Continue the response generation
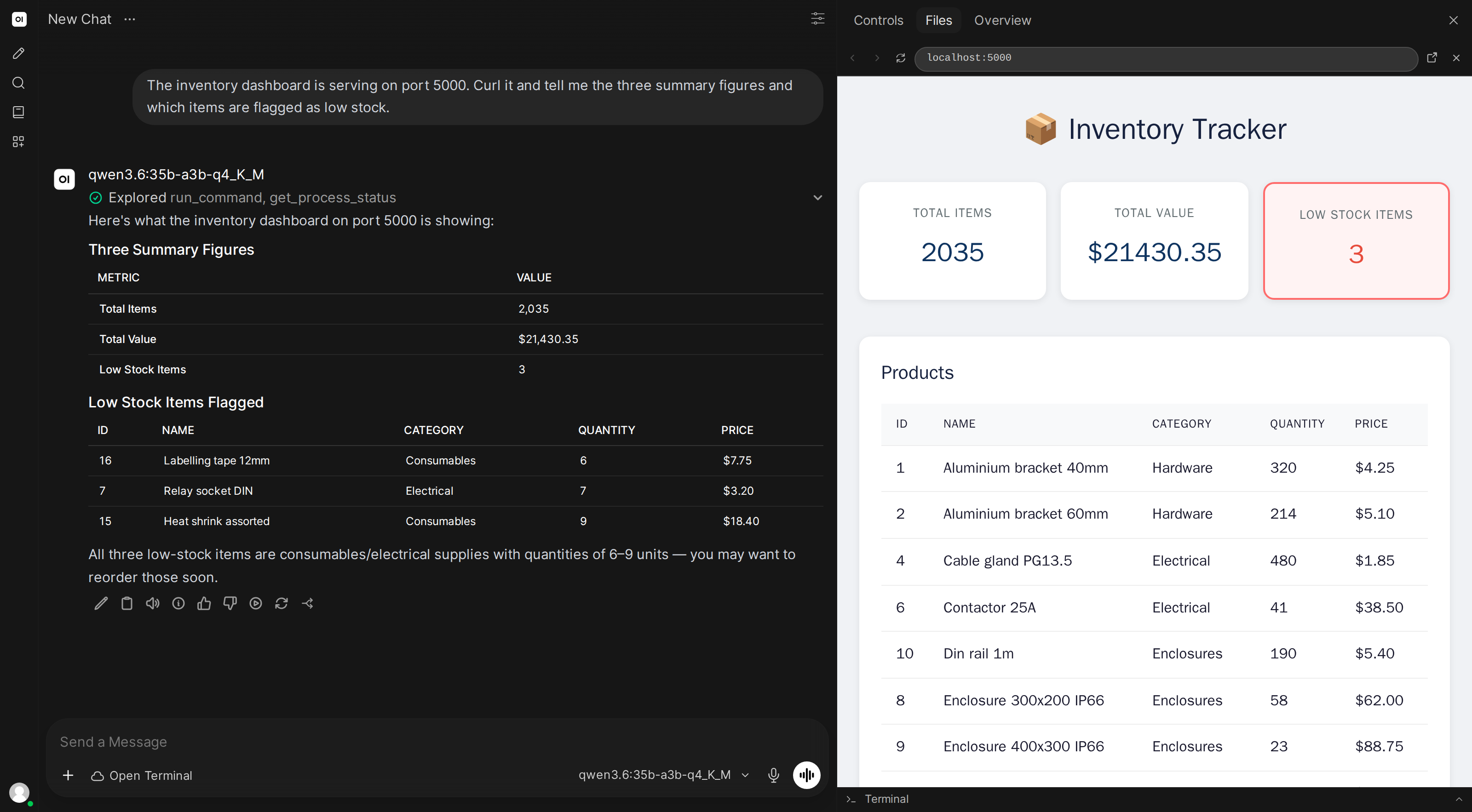Image resolution: width=1472 pixels, height=812 pixels. tap(255, 603)
